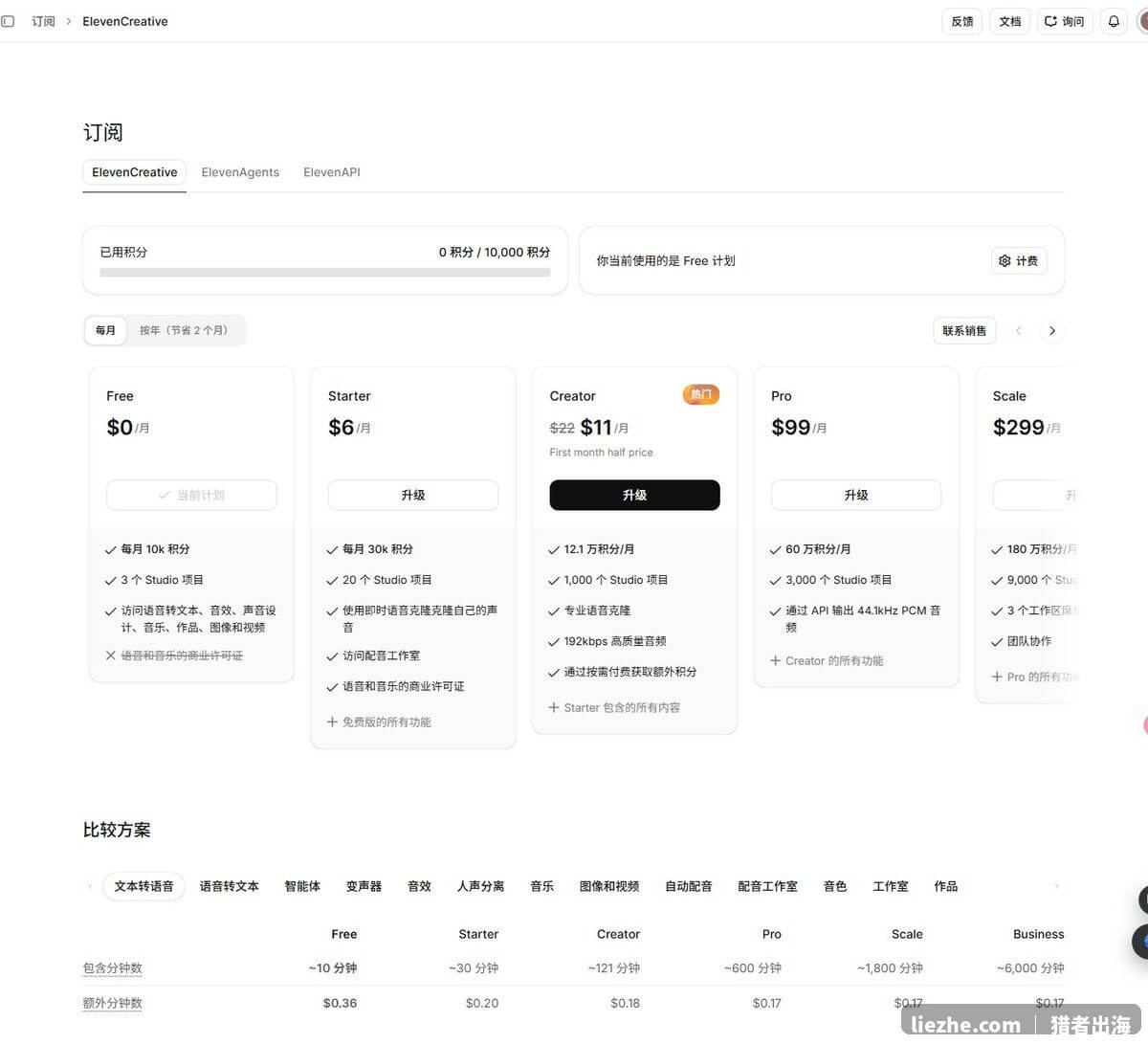Click the $0.36 Free extra minutes cell
Image resolution: width=1148 pixels, height=1044 pixels.
point(340,1003)
